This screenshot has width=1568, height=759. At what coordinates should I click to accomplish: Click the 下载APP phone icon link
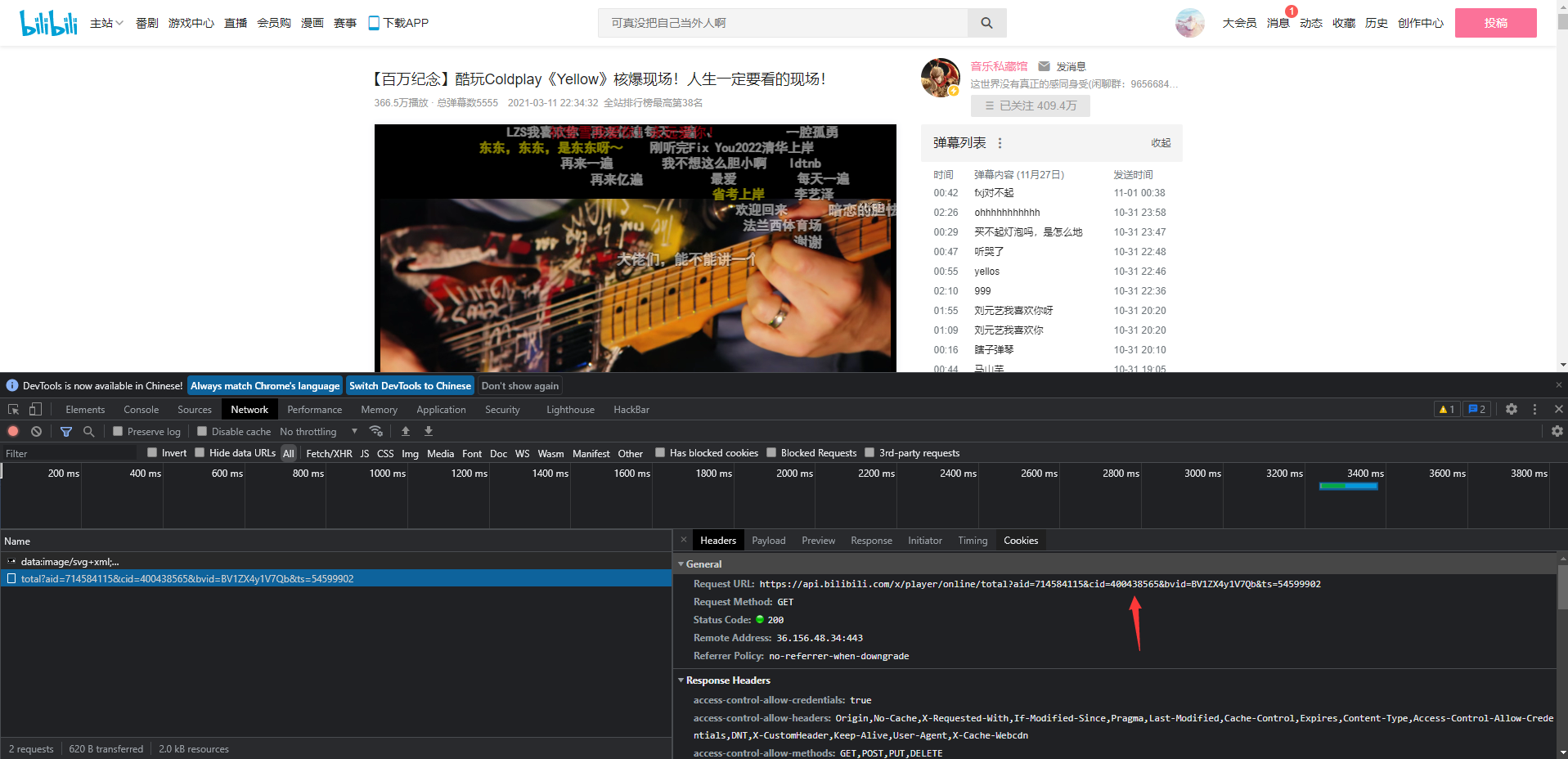click(x=398, y=23)
